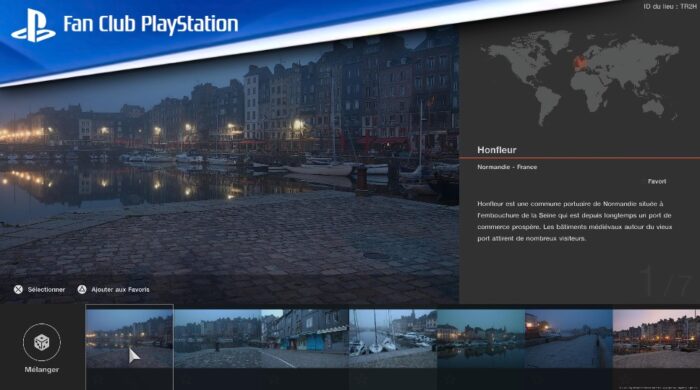Choose the 'Sélectionner' prompt text

click(46, 290)
